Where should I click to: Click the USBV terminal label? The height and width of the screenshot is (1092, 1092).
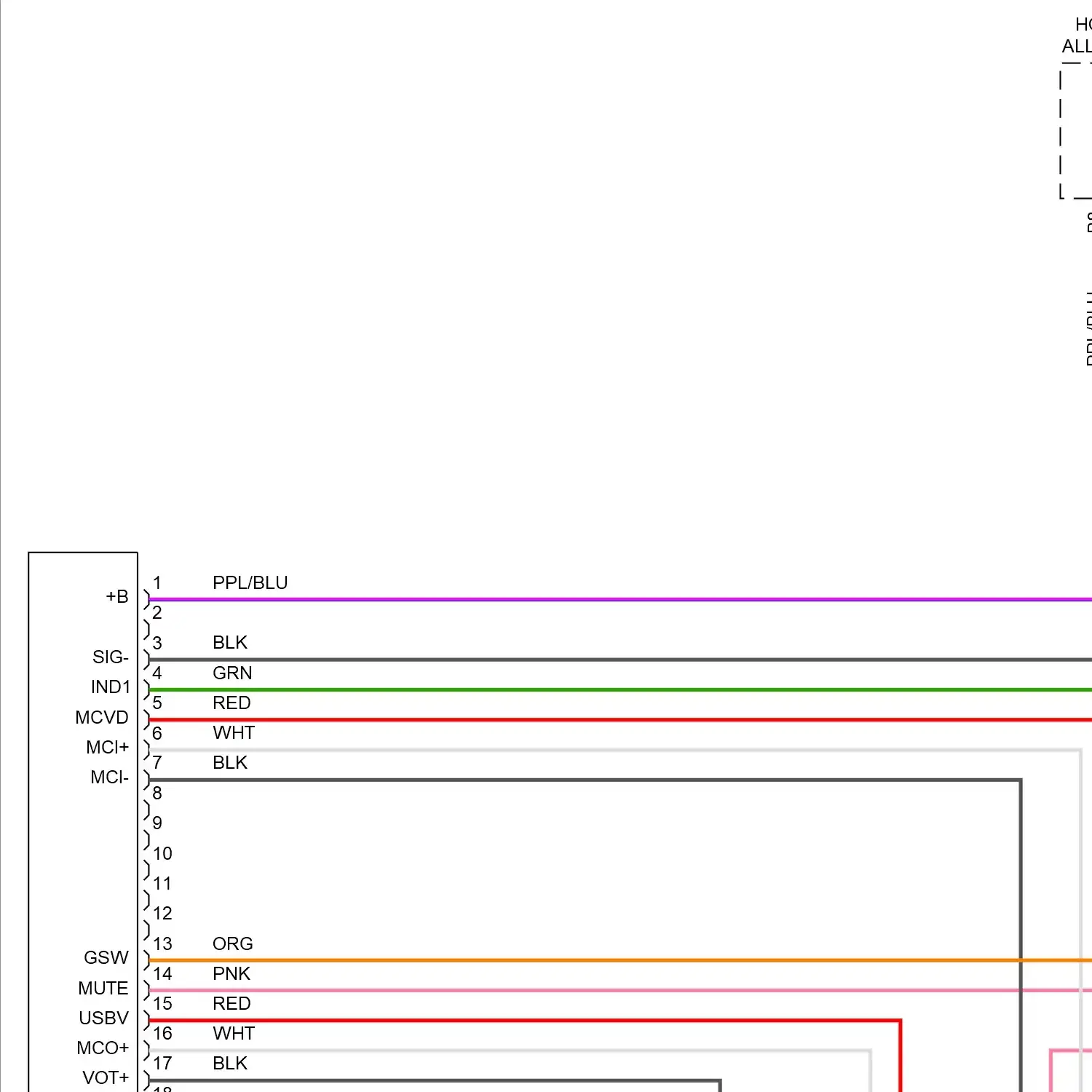click(103, 1018)
